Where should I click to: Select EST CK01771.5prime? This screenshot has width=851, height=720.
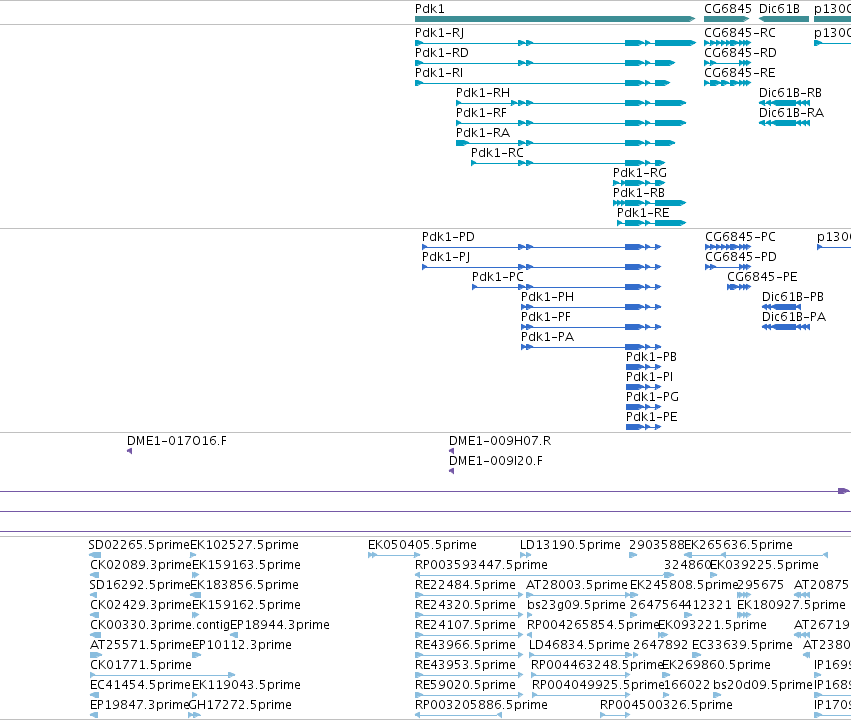(162, 675)
